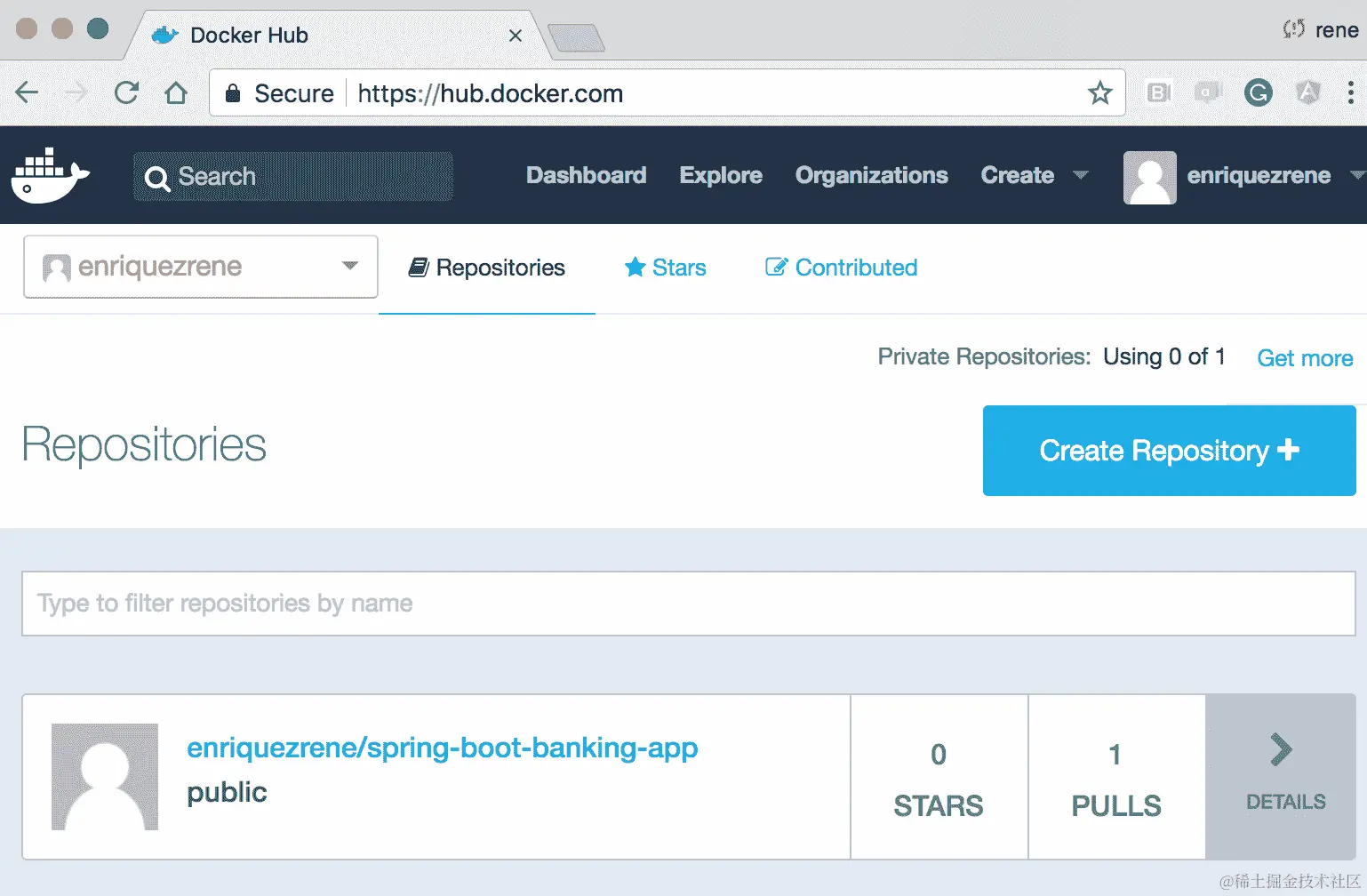Click the DETAILS label

click(x=1285, y=802)
